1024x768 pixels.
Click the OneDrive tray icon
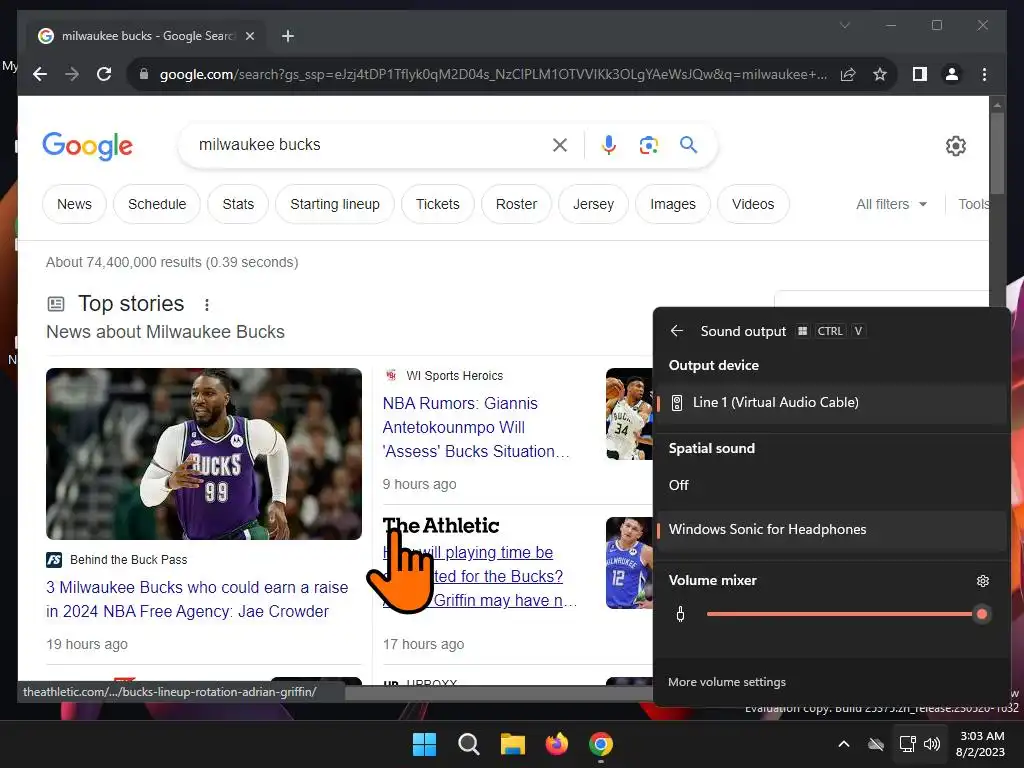click(x=876, y=744)
